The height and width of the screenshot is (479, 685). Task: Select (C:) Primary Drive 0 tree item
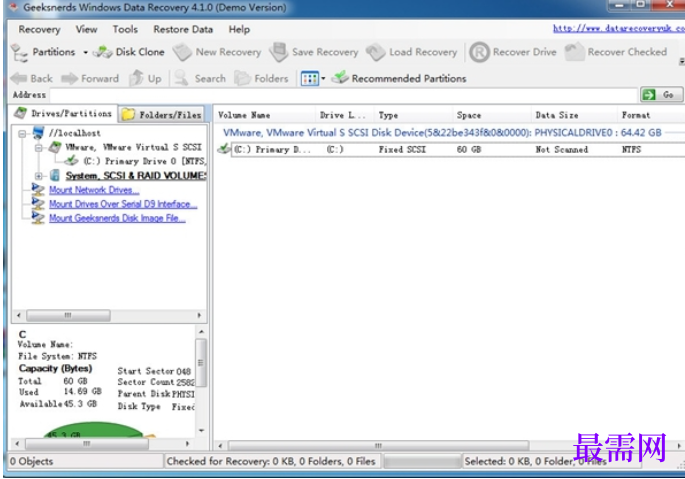click(144, 161)
